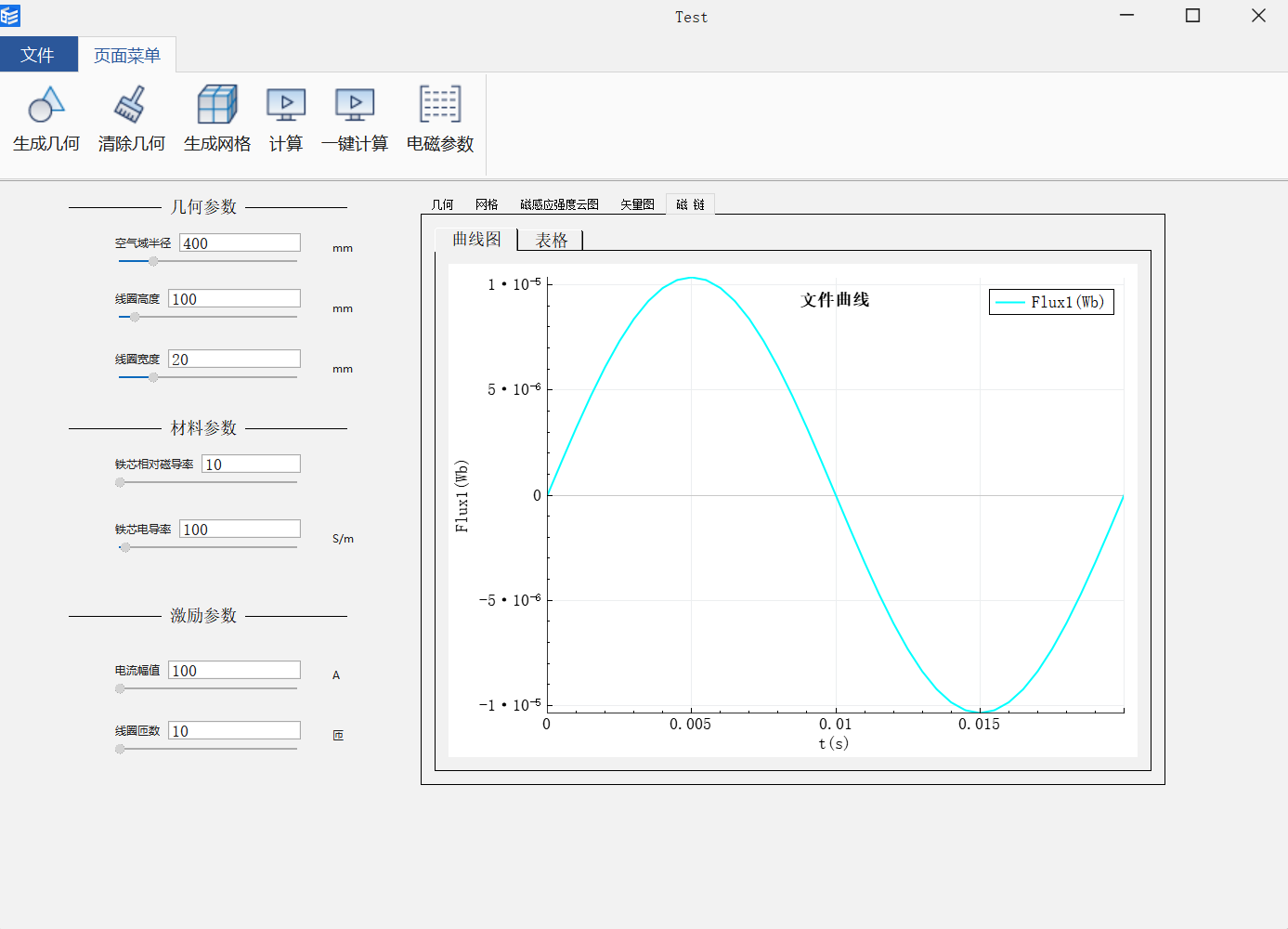Select the 页面菜单 ribbon tab
The width and height of the screenshot is (1288, 929).
point(127,55)
